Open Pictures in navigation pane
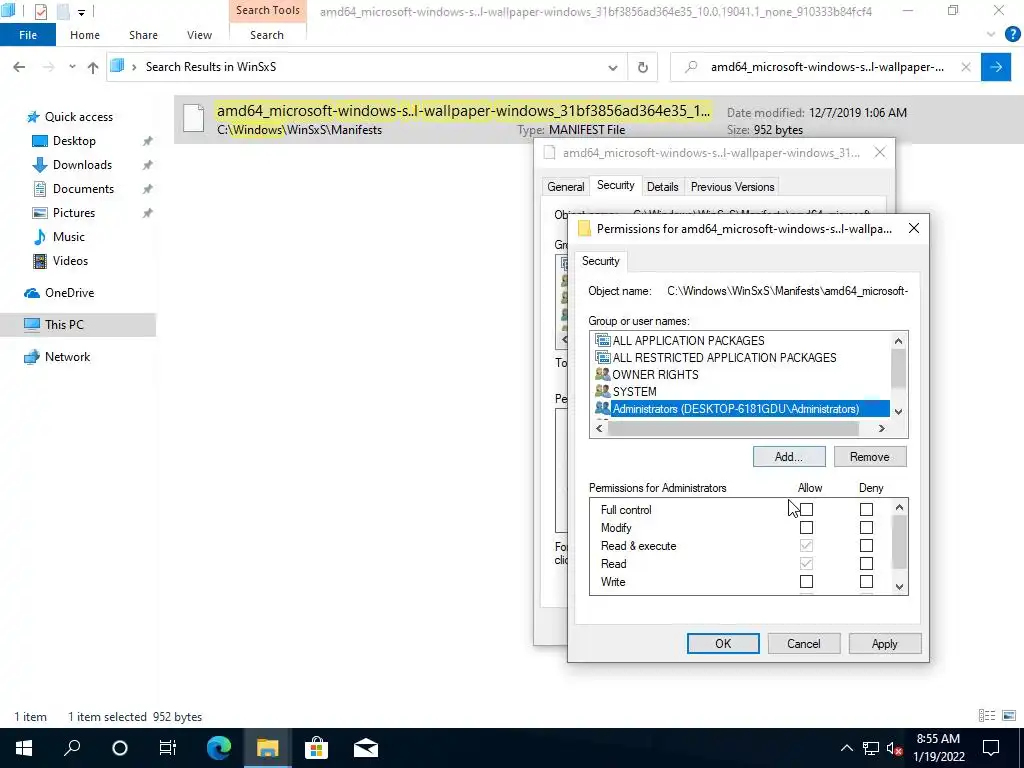Image resolution: width=1024 pixels, height=768 pixels. point(74,213)
